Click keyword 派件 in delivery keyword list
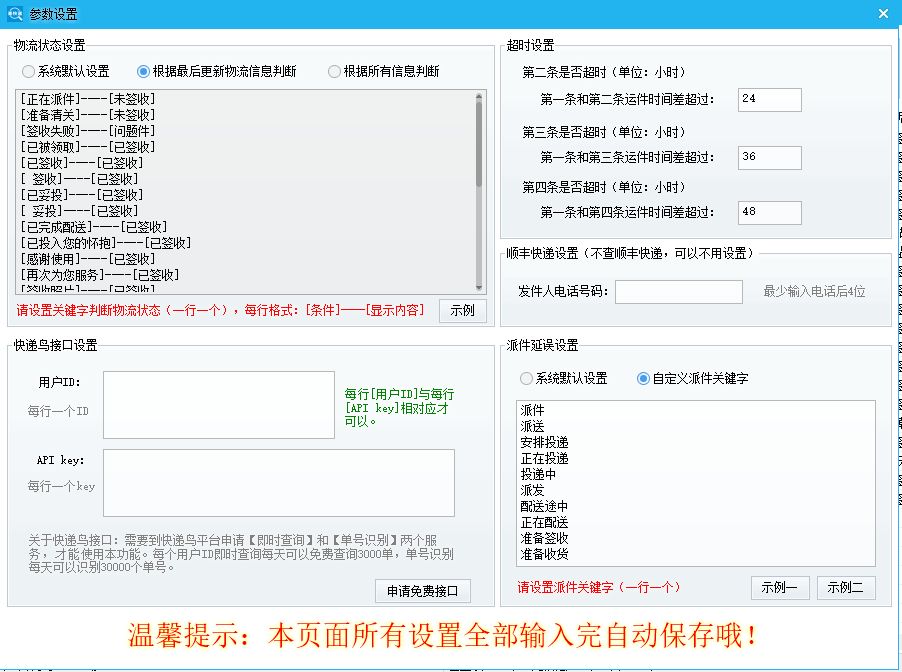Viewport: 902px width, 672px height. click(x=532, y=410)
